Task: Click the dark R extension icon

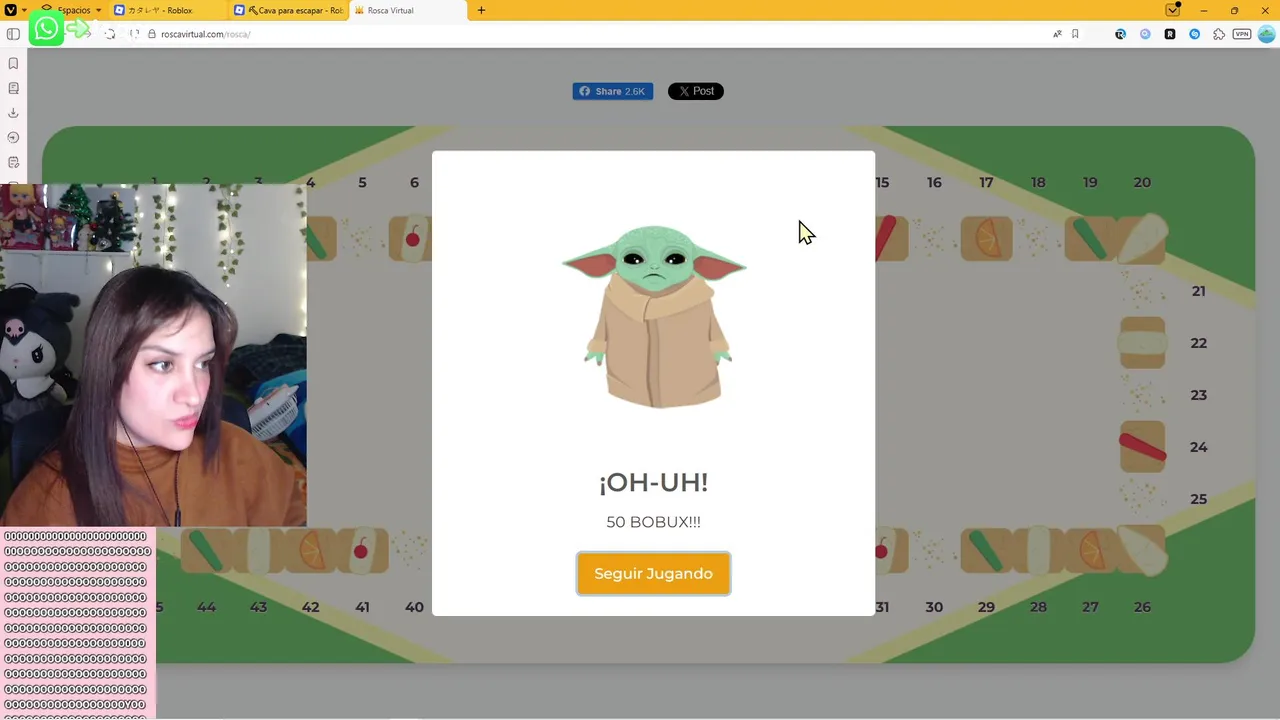Action: tap(1120, 34)
